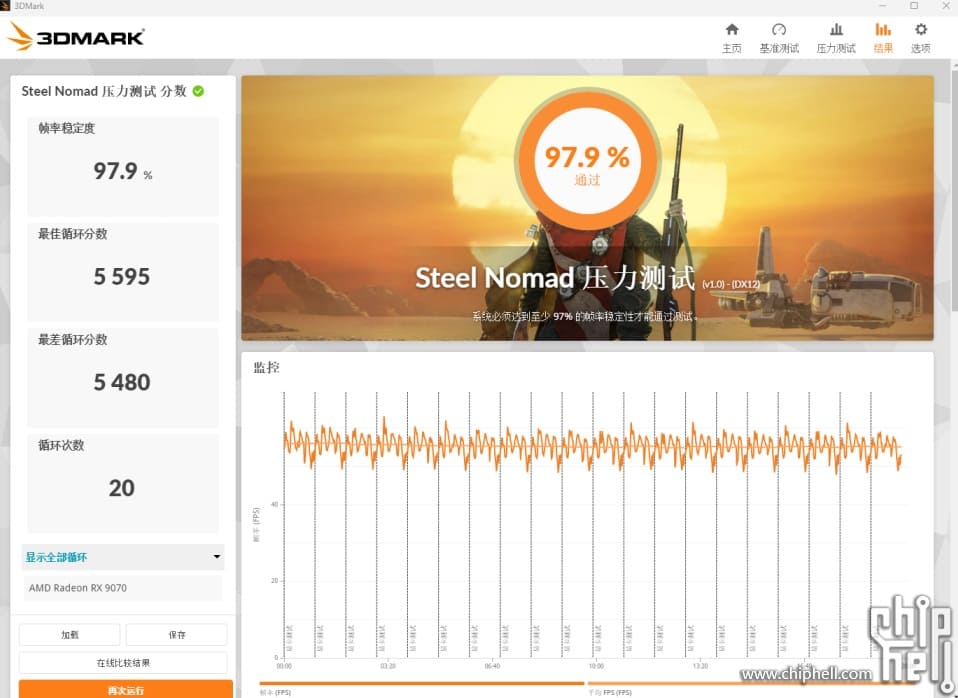Image resolution: width=958 pixels, height=698 pixels.
Task: Click the small 3DMark title bar icon
Action: tap(5, 6)
